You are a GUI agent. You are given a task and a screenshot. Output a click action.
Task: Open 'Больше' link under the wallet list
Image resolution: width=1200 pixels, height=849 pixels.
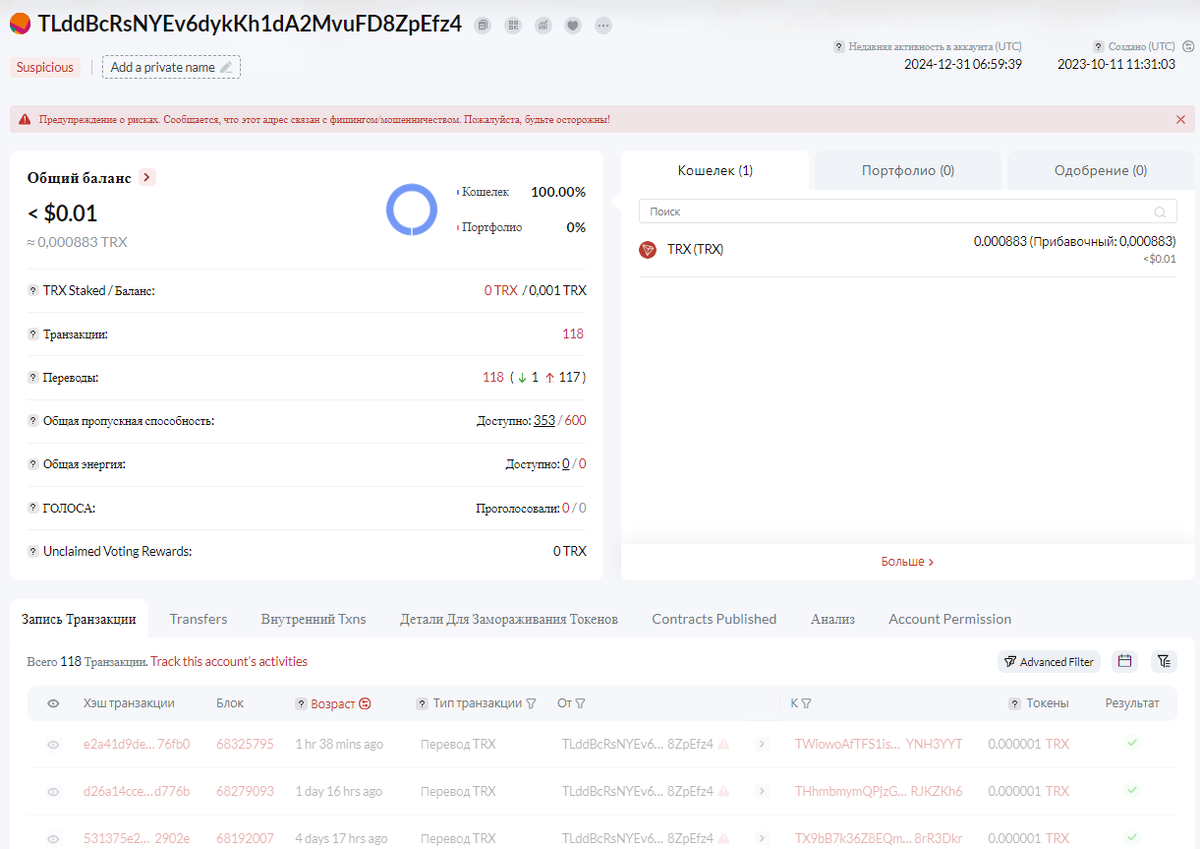point(907,562)
